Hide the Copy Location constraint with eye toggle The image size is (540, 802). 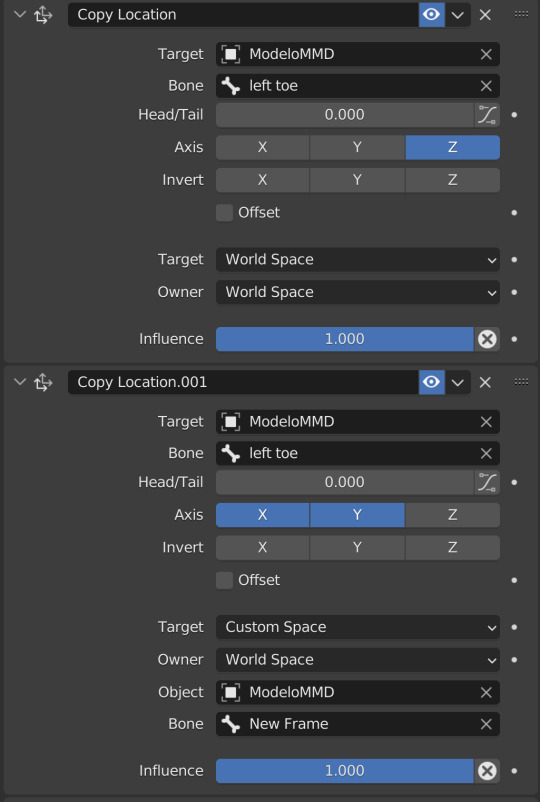432,15
